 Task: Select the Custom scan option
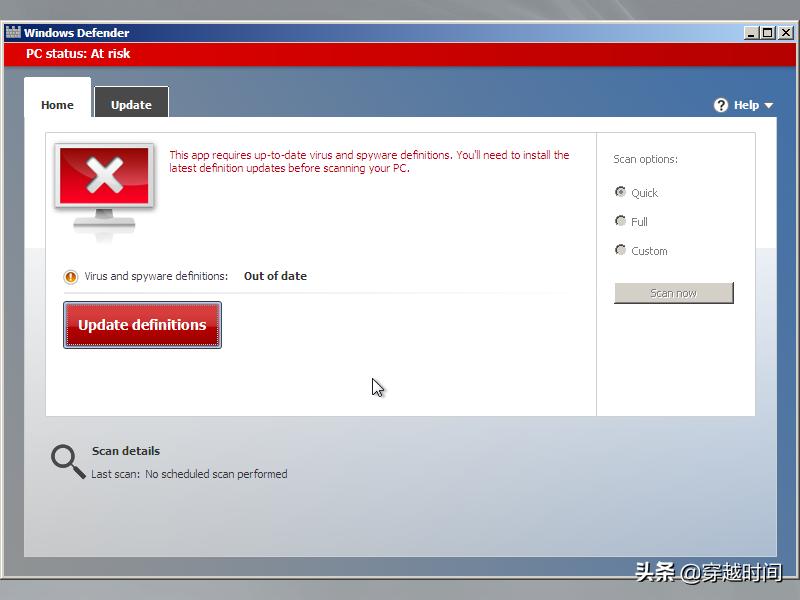pos(621,250)
